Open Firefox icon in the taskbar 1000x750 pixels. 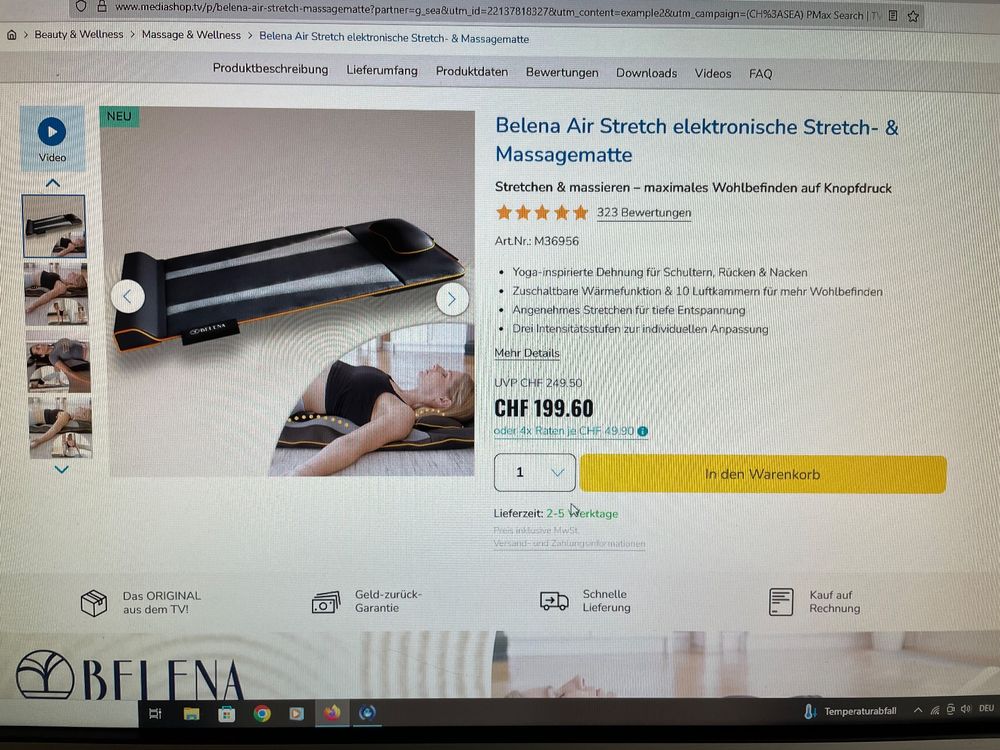(x=332, y=713)
